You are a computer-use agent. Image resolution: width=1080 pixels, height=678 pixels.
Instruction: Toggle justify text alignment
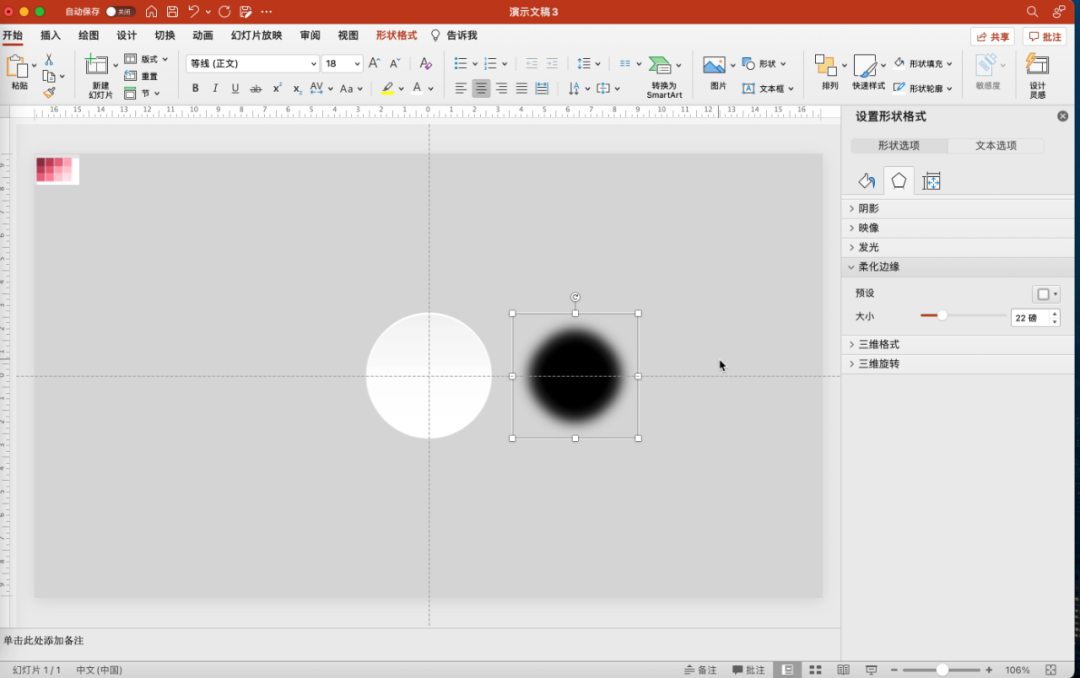coord(521,88)
